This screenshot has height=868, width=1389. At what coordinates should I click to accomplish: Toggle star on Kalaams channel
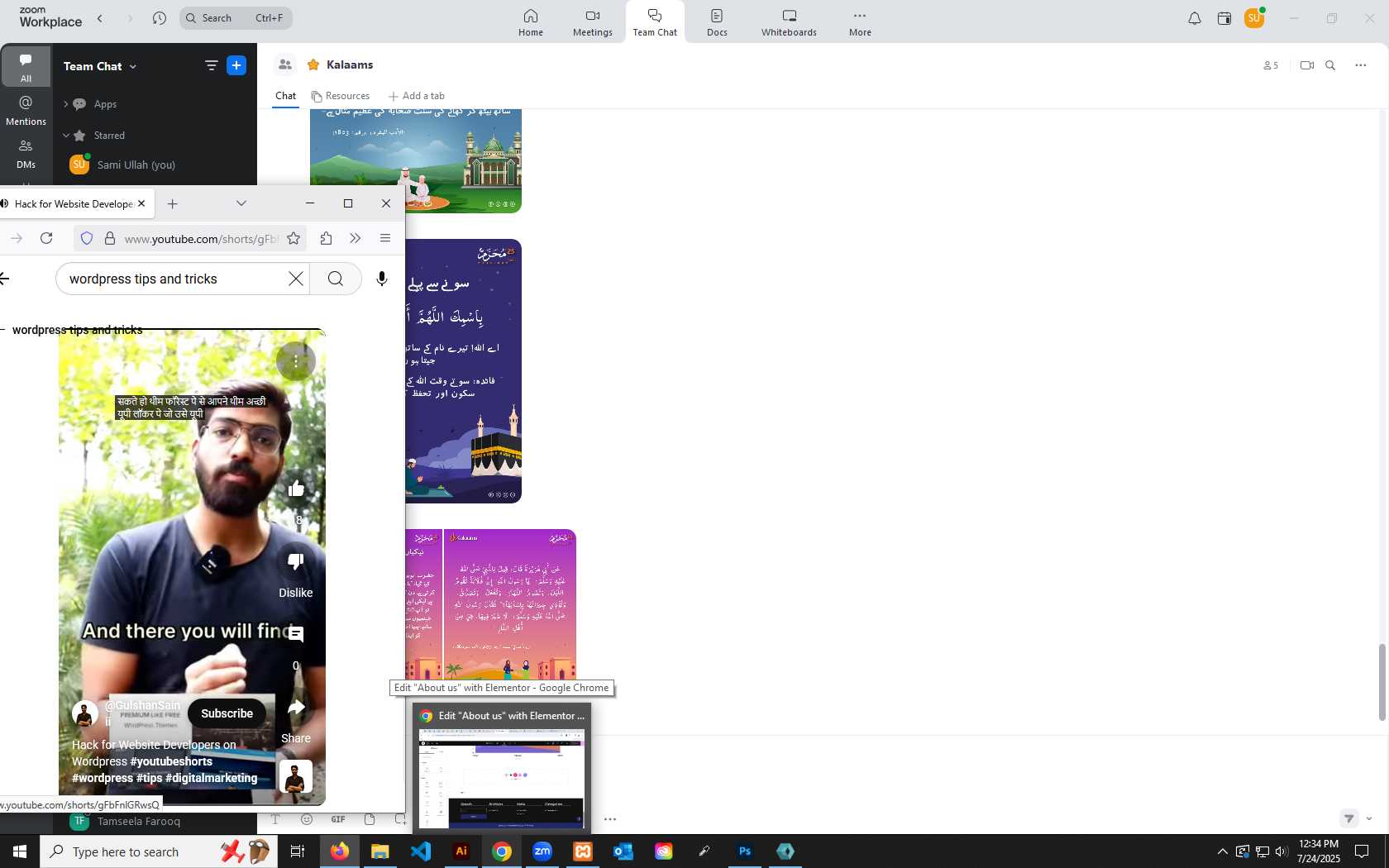click(313, 64)
